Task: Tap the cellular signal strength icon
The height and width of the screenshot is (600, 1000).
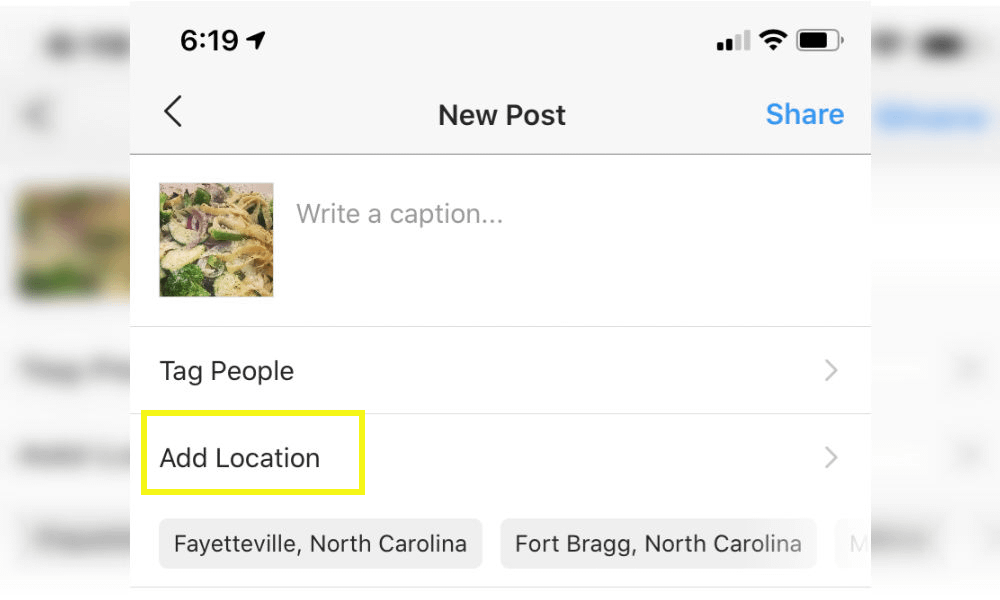Action: 731,40
